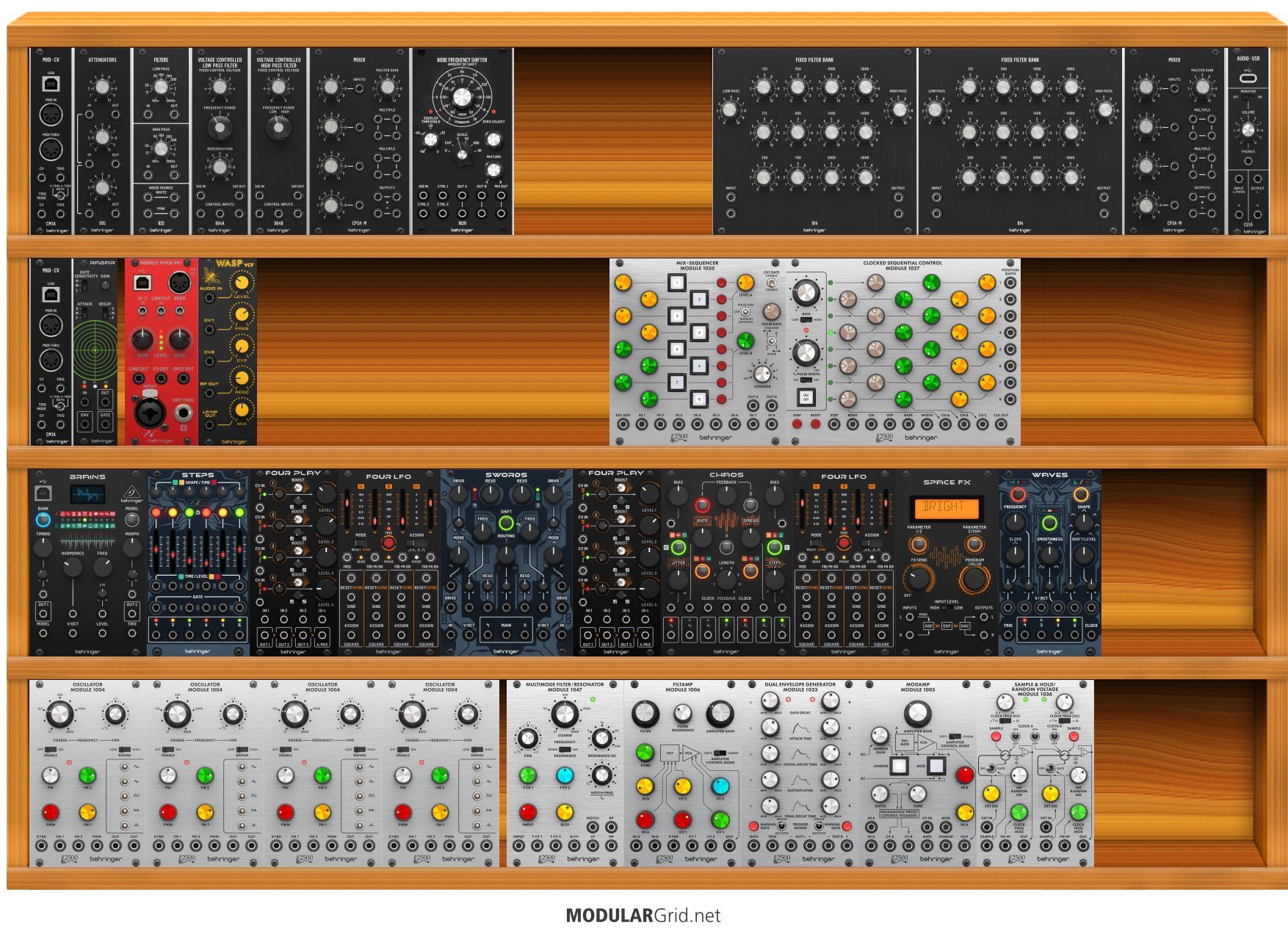Click the CLK OUT jack on module 1027

pyautogui.click(x=1001, y=424)
